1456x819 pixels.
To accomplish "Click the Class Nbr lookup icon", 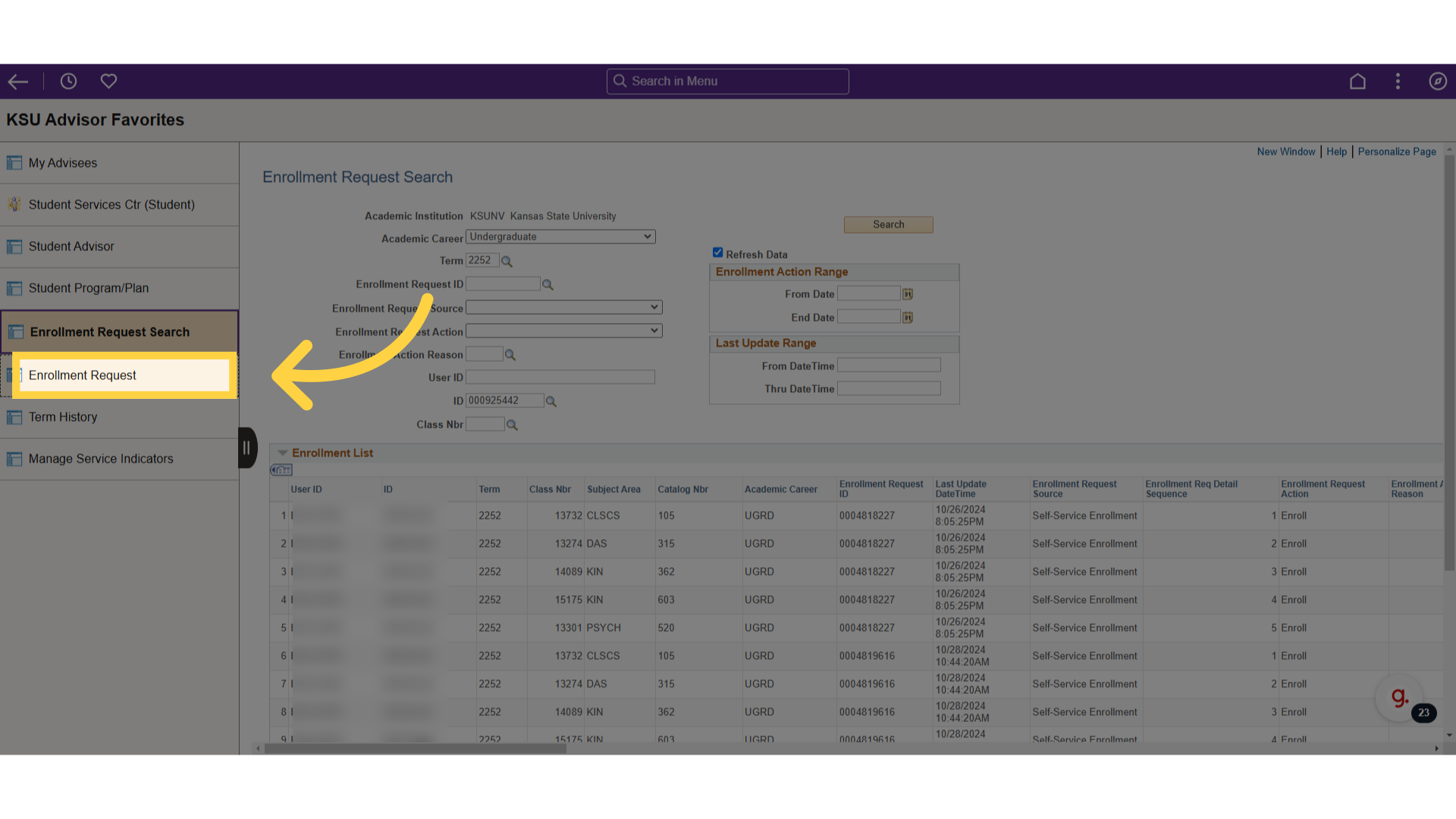I will tap(512, 425).
